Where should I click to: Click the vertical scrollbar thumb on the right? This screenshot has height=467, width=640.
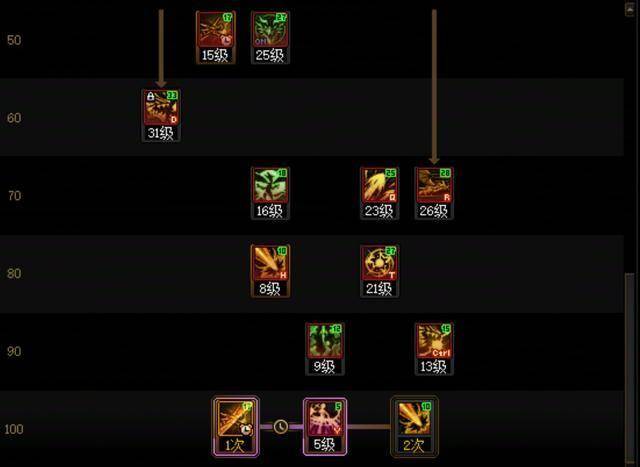tap(630, 365)
